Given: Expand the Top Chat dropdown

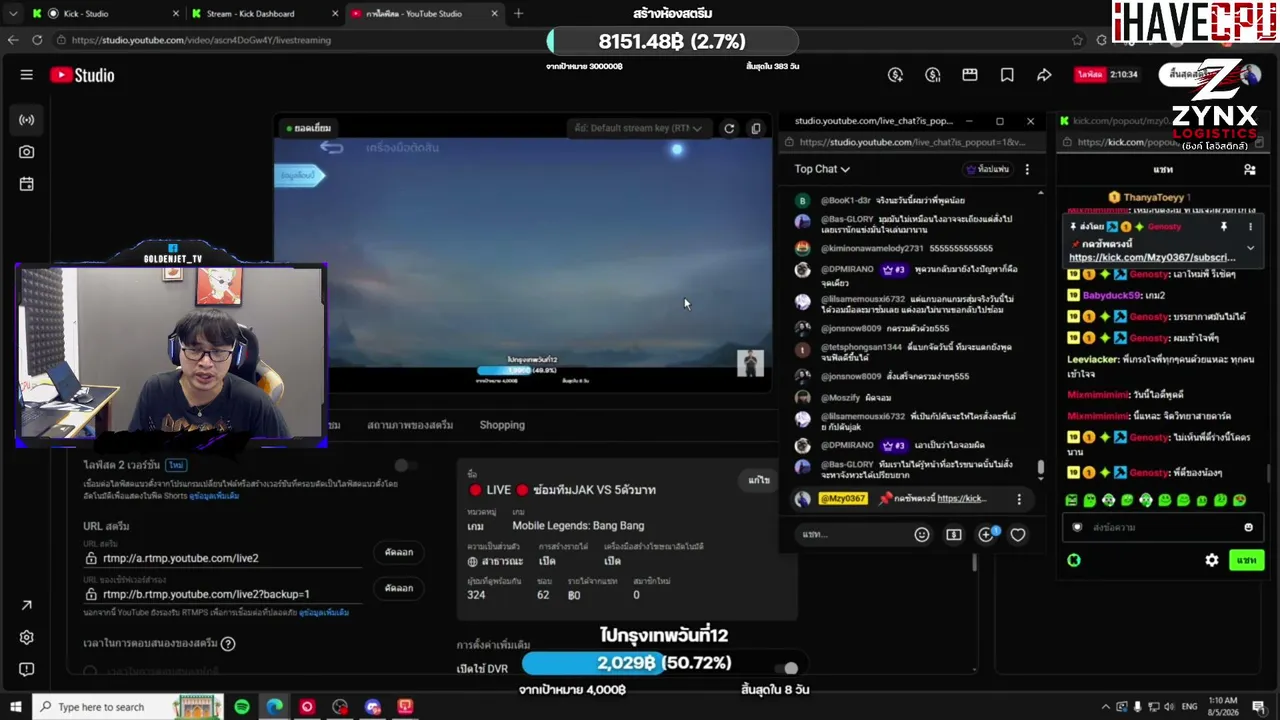Looking at the screenshot, I should coord(822,169).
